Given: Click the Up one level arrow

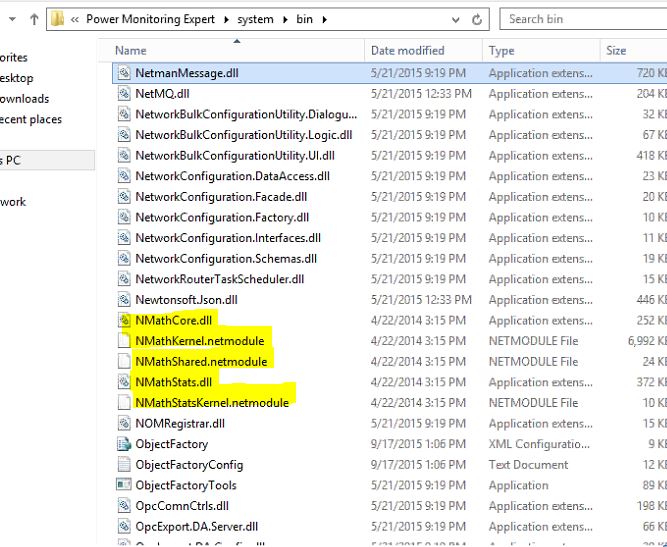Looking at the screenshot, I should click(x=34, y=19).
